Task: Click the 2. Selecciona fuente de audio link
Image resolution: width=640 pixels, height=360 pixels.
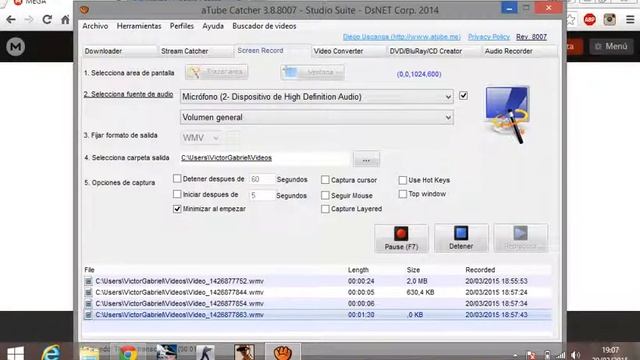Action: pos(128,94)
